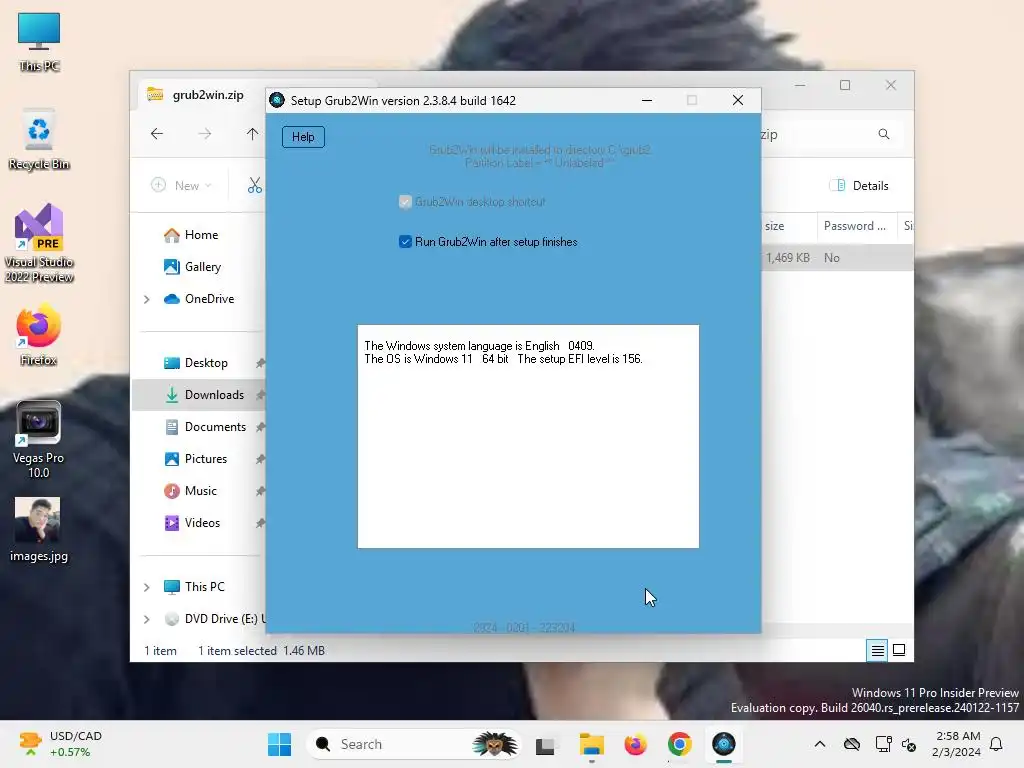The width and height of the screenshot is (1024, 768).
Task: Launch Visual Studio 2022 Preview desktop shortcut
Action: click(x=39, y=243)
